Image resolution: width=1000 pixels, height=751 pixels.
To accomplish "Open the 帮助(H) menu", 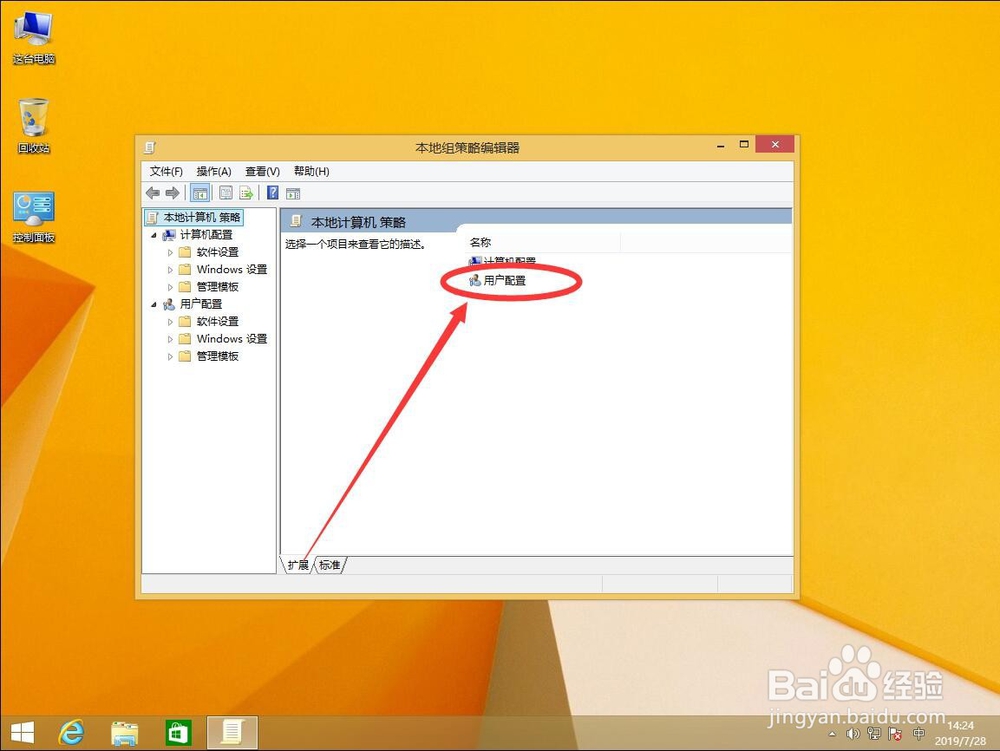I will (311, 171).
